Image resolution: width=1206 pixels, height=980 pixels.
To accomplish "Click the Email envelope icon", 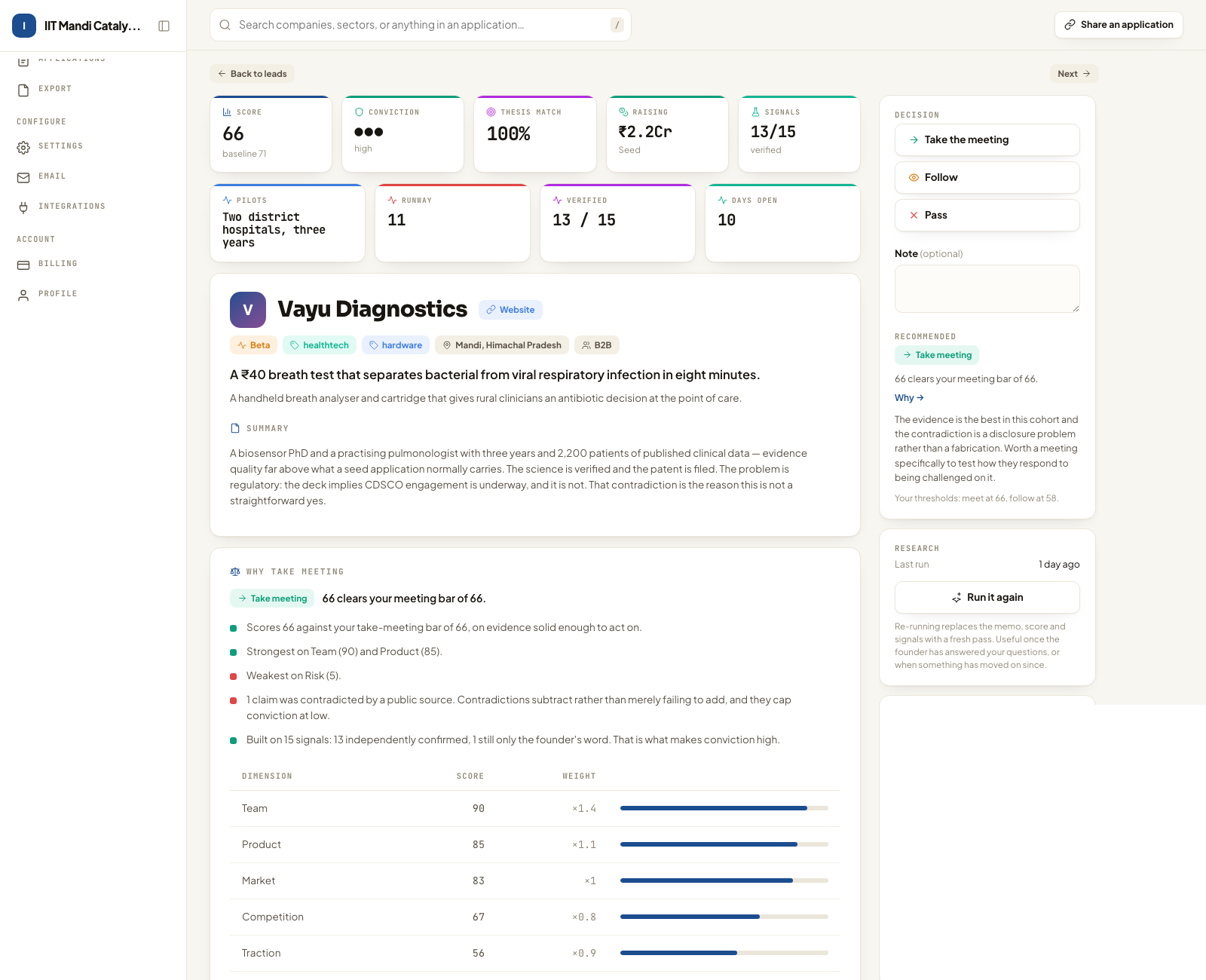I will click(23, 177).
